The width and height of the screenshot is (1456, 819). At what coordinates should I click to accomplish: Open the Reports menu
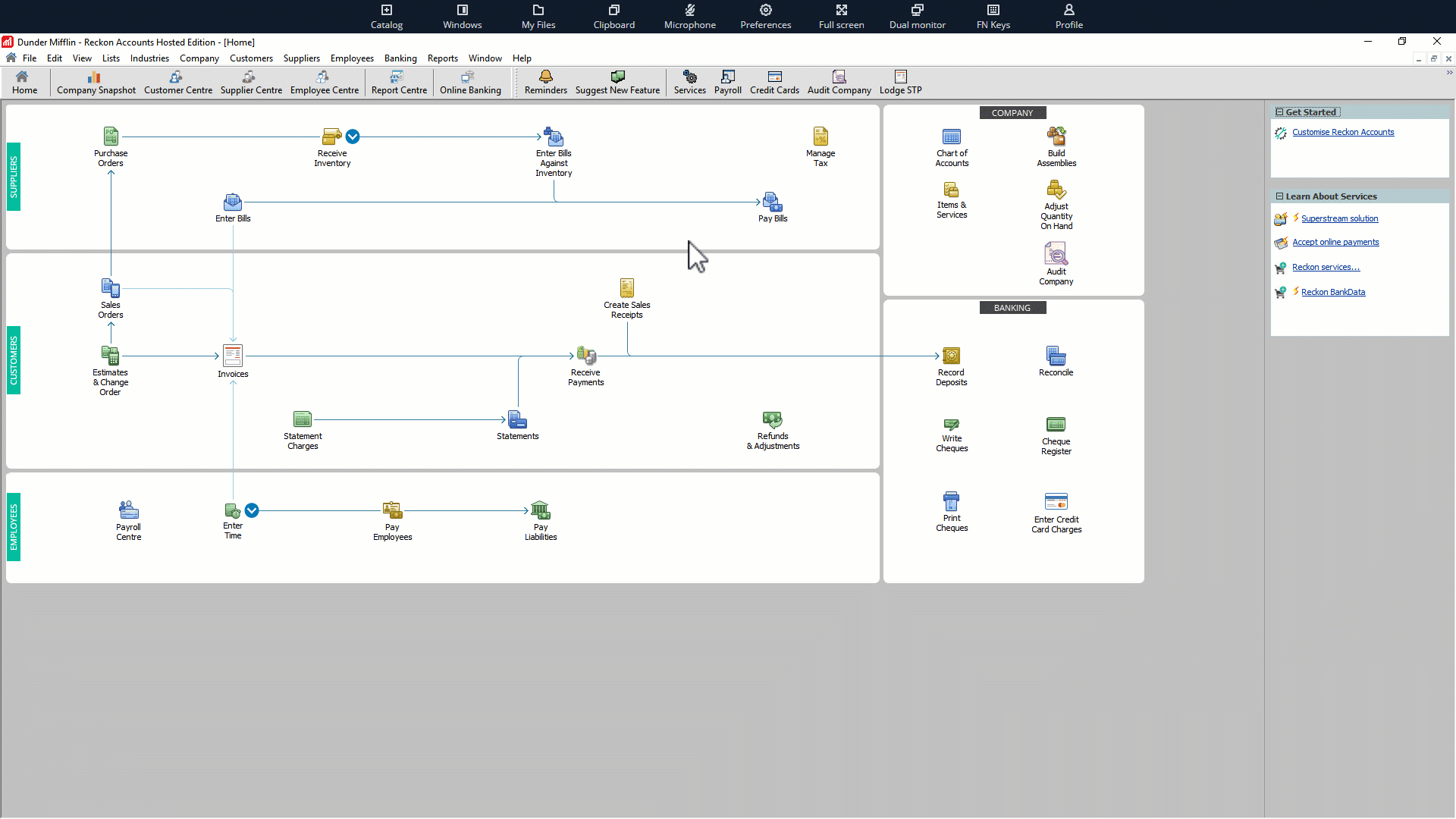442,58
